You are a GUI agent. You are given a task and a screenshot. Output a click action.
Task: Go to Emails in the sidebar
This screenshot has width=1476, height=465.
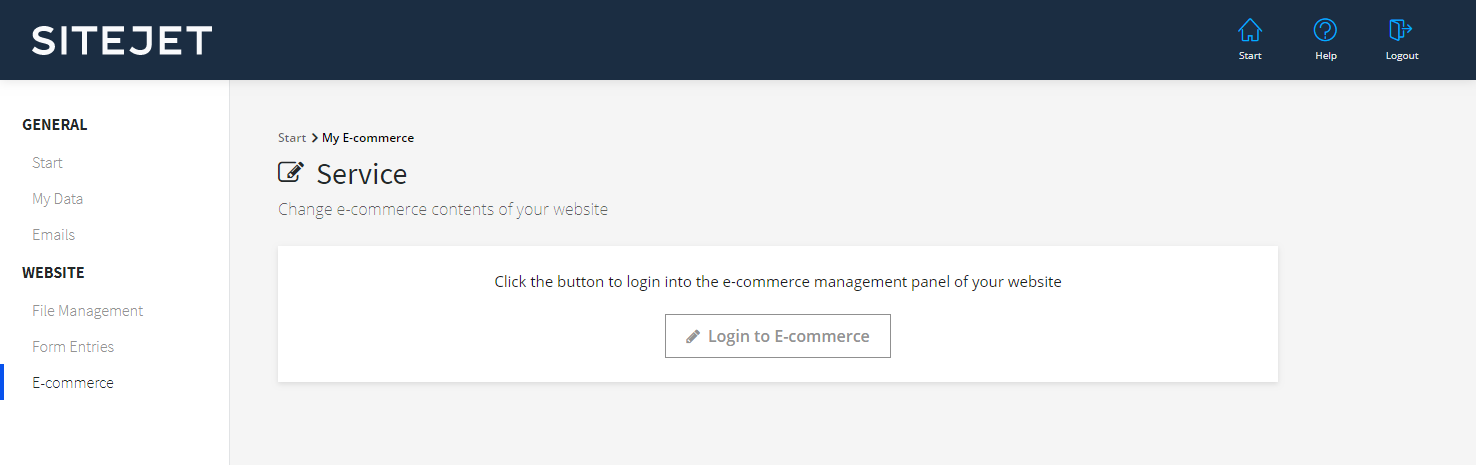[x=53, y=235]
